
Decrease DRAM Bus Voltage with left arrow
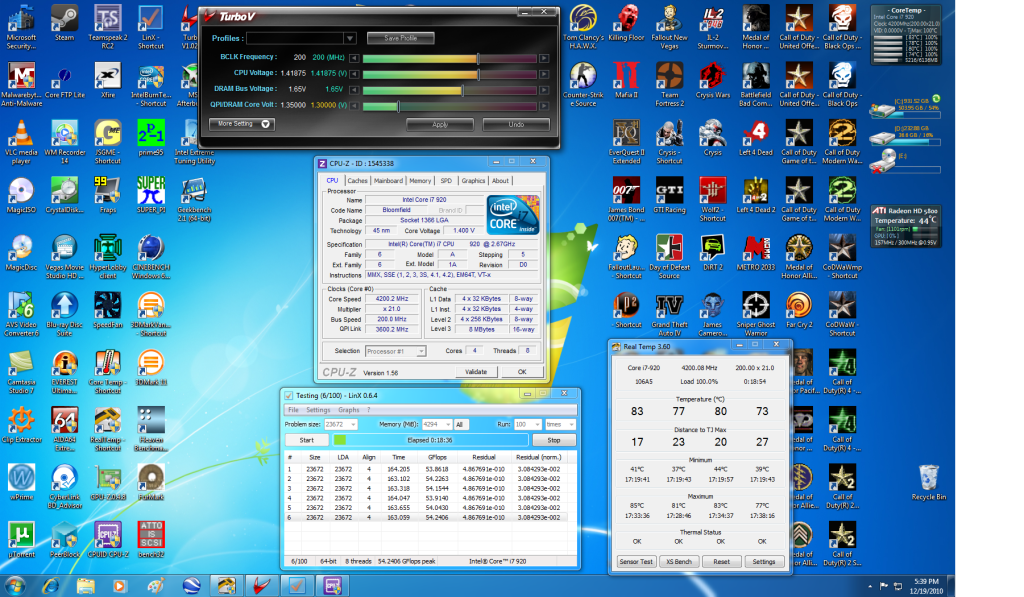(x=354, y=89)
